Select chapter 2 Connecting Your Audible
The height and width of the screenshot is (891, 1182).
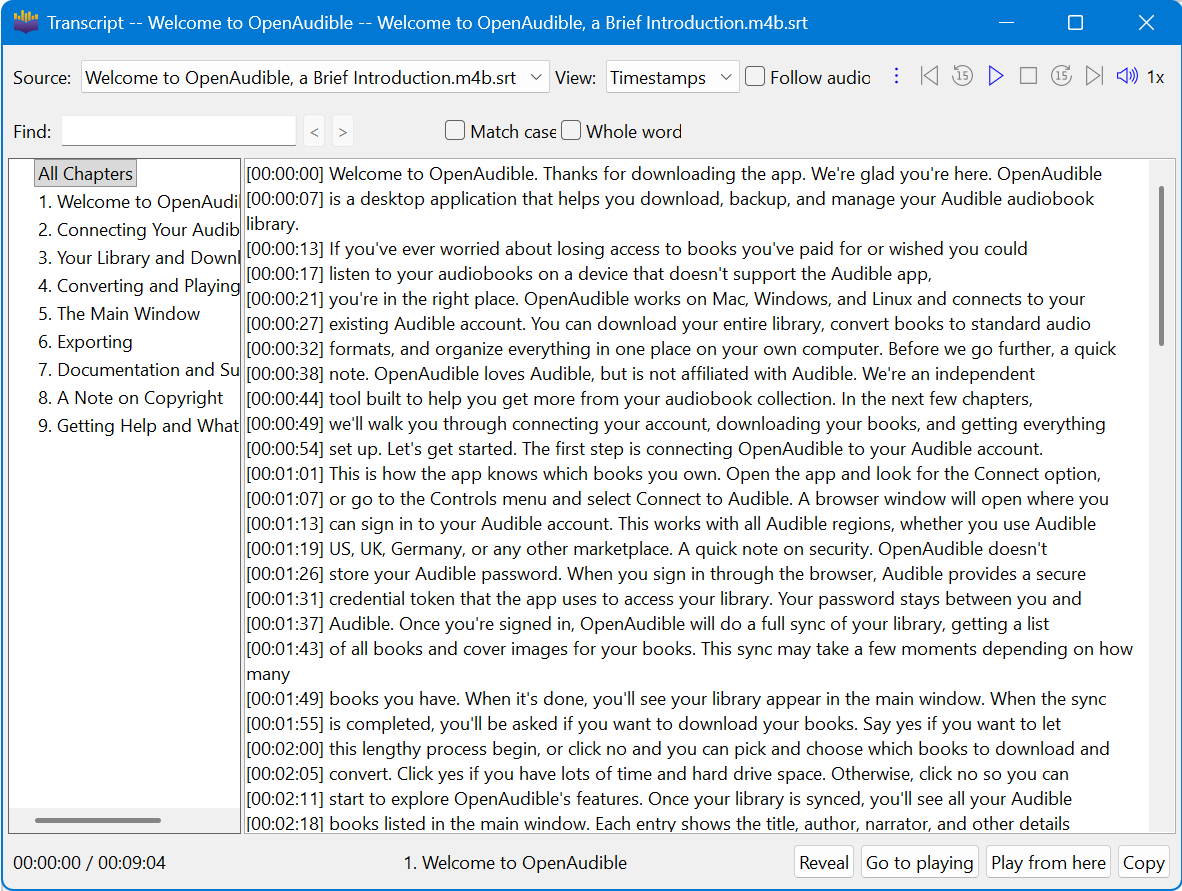click(x=138, y=230)
